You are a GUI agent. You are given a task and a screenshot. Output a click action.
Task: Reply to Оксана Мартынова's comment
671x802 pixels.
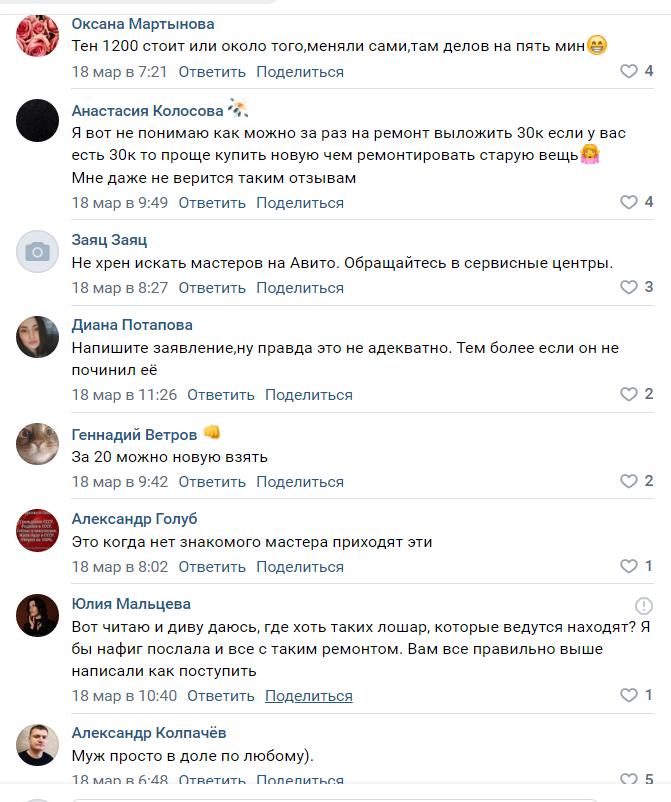point(212,72)
